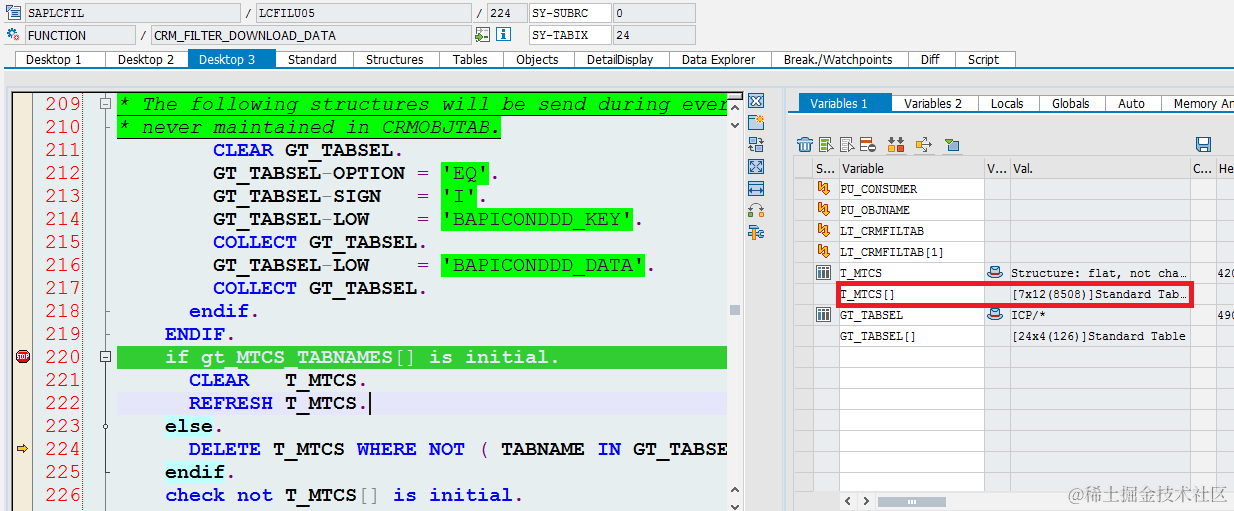
Task: Click the CRM_FILTER_DOWNLOAD_DATA field
Action: 310,35
